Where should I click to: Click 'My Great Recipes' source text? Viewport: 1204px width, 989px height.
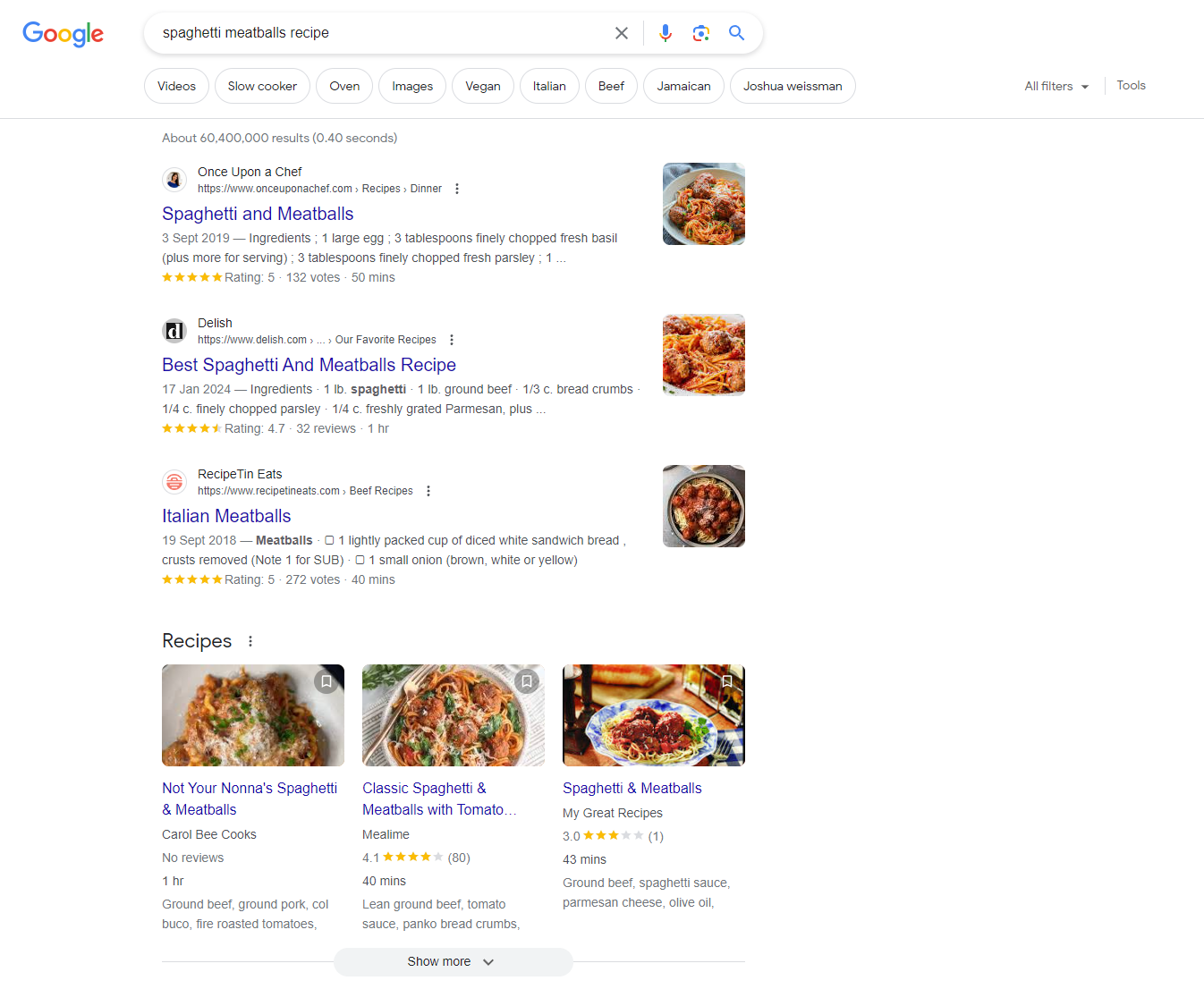click(613, 813)
